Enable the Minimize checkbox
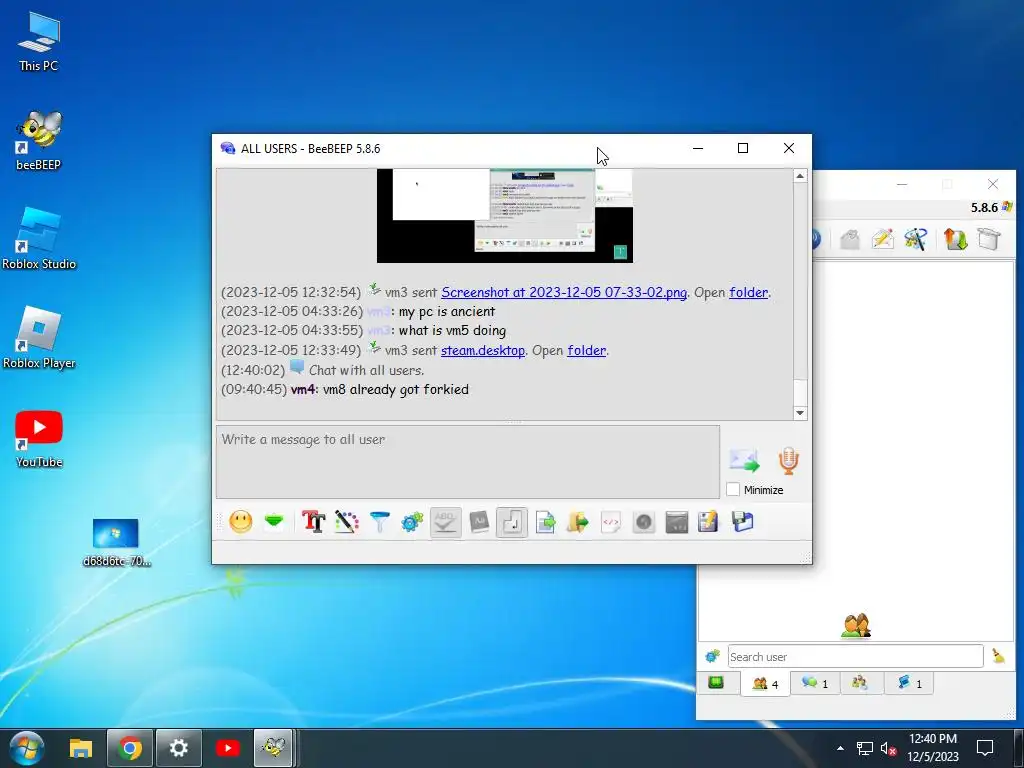1024x768 pixels. point(733,489)
